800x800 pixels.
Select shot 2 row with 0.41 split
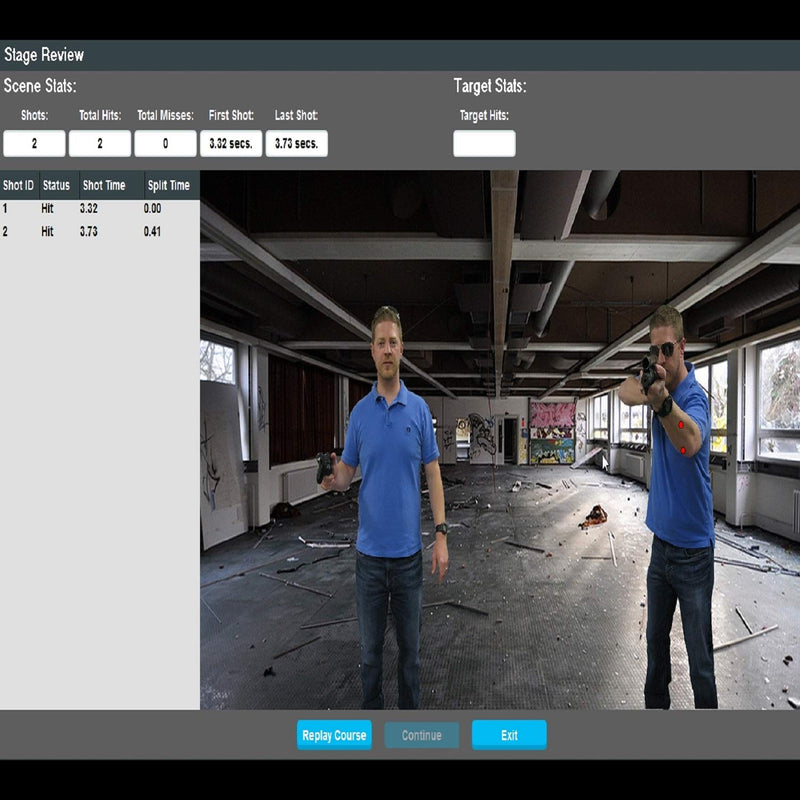[100, 232]
